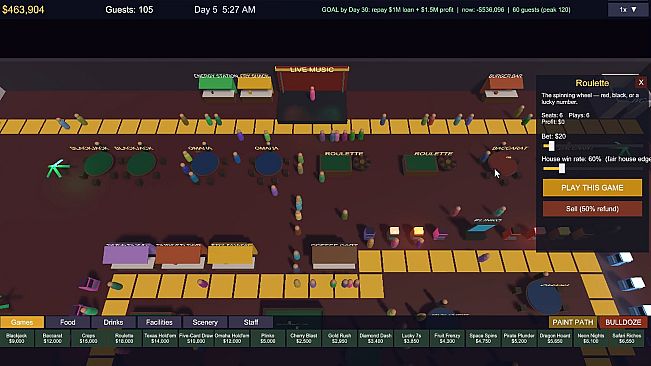Select Diamond Dash slot machine item
The height and width of the screenshot is (366, 651).
(375, 338)
